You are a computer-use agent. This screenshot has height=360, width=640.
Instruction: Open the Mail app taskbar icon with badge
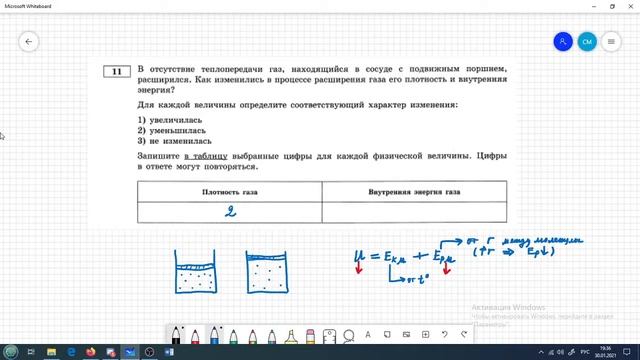(110, 352)
